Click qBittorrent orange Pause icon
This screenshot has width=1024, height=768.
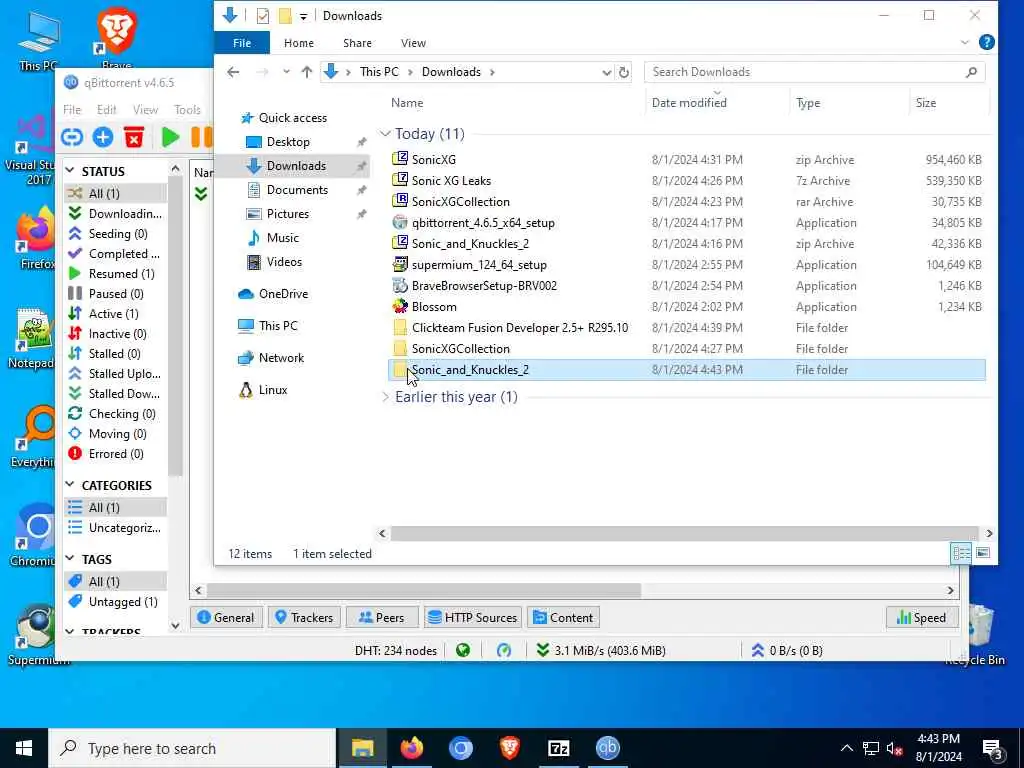click(201, 137)
